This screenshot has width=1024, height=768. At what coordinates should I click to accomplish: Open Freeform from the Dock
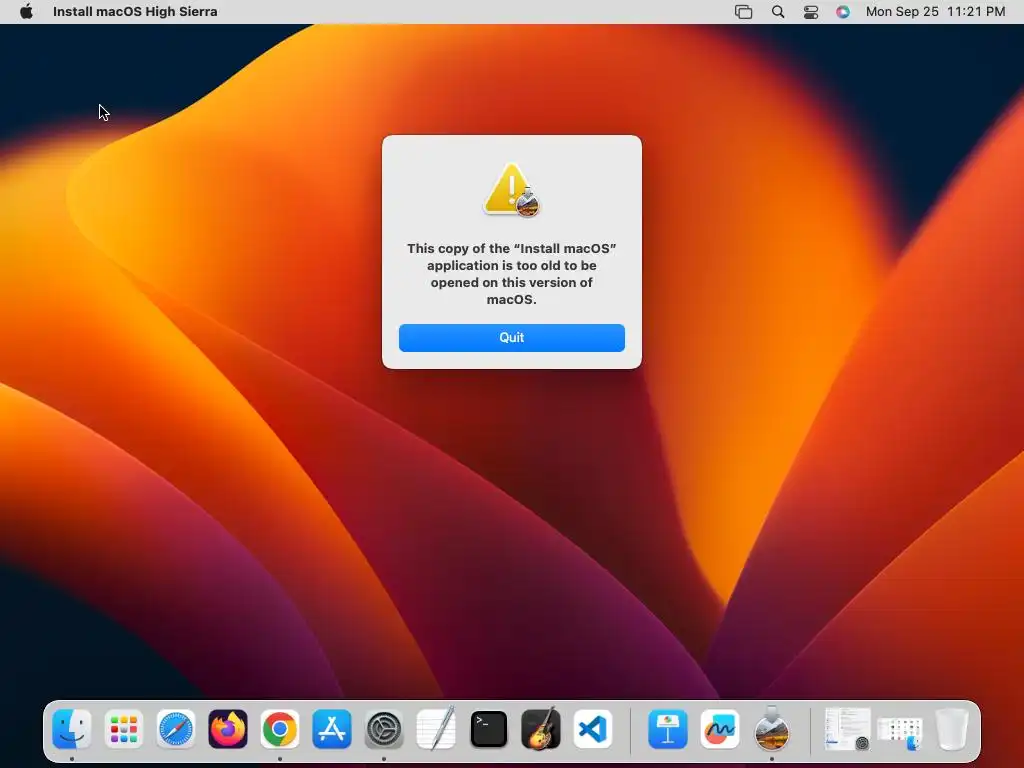(720, 729)
